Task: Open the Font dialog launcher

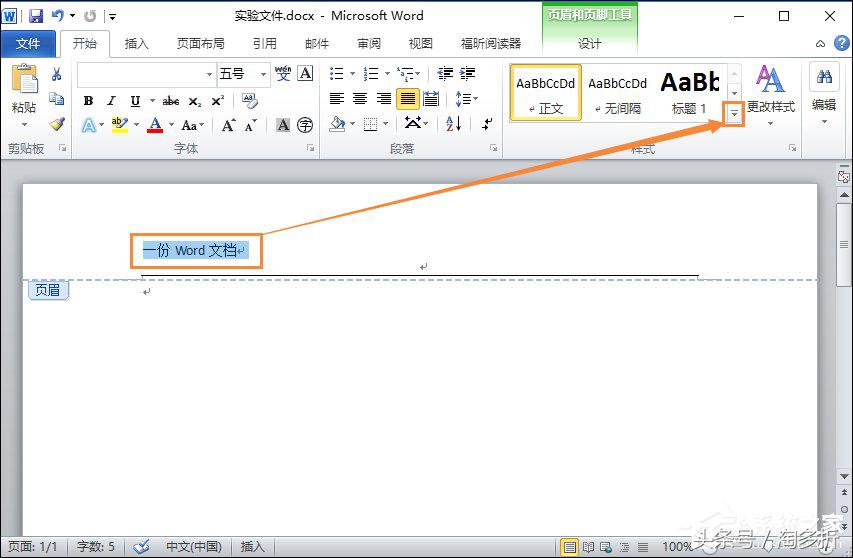Action: [x=311, y=148]
